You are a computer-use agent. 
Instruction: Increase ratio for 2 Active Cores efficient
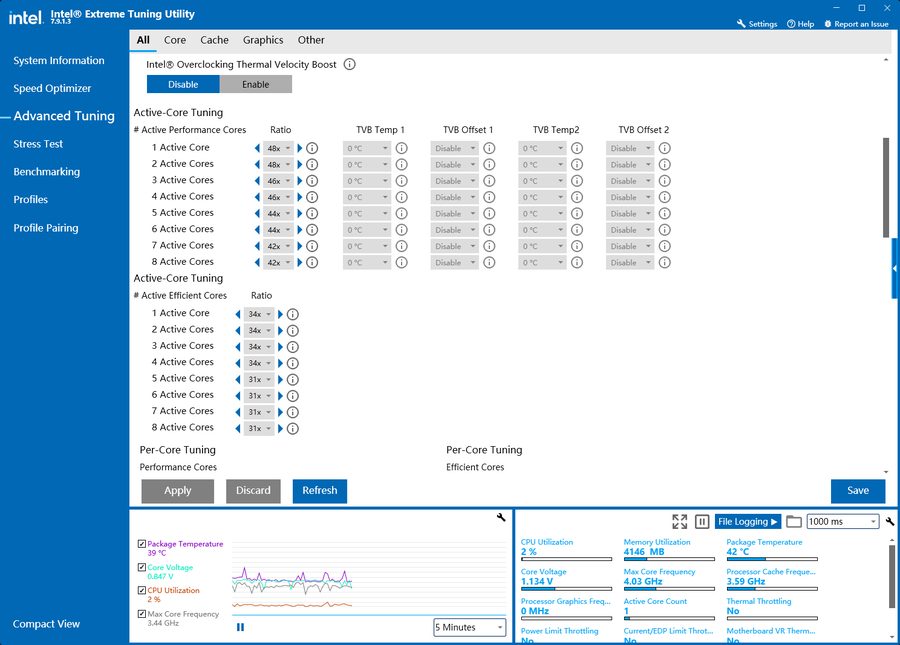pos(280,331)
